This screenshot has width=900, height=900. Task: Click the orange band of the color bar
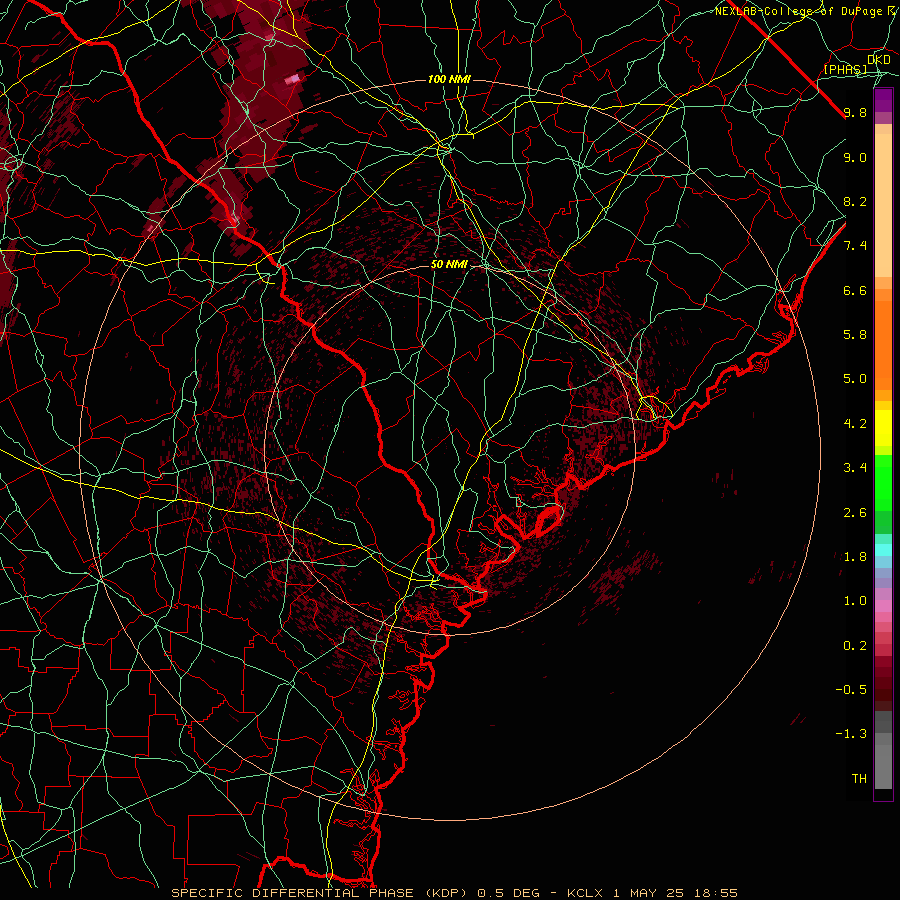[x=883, y=346]
